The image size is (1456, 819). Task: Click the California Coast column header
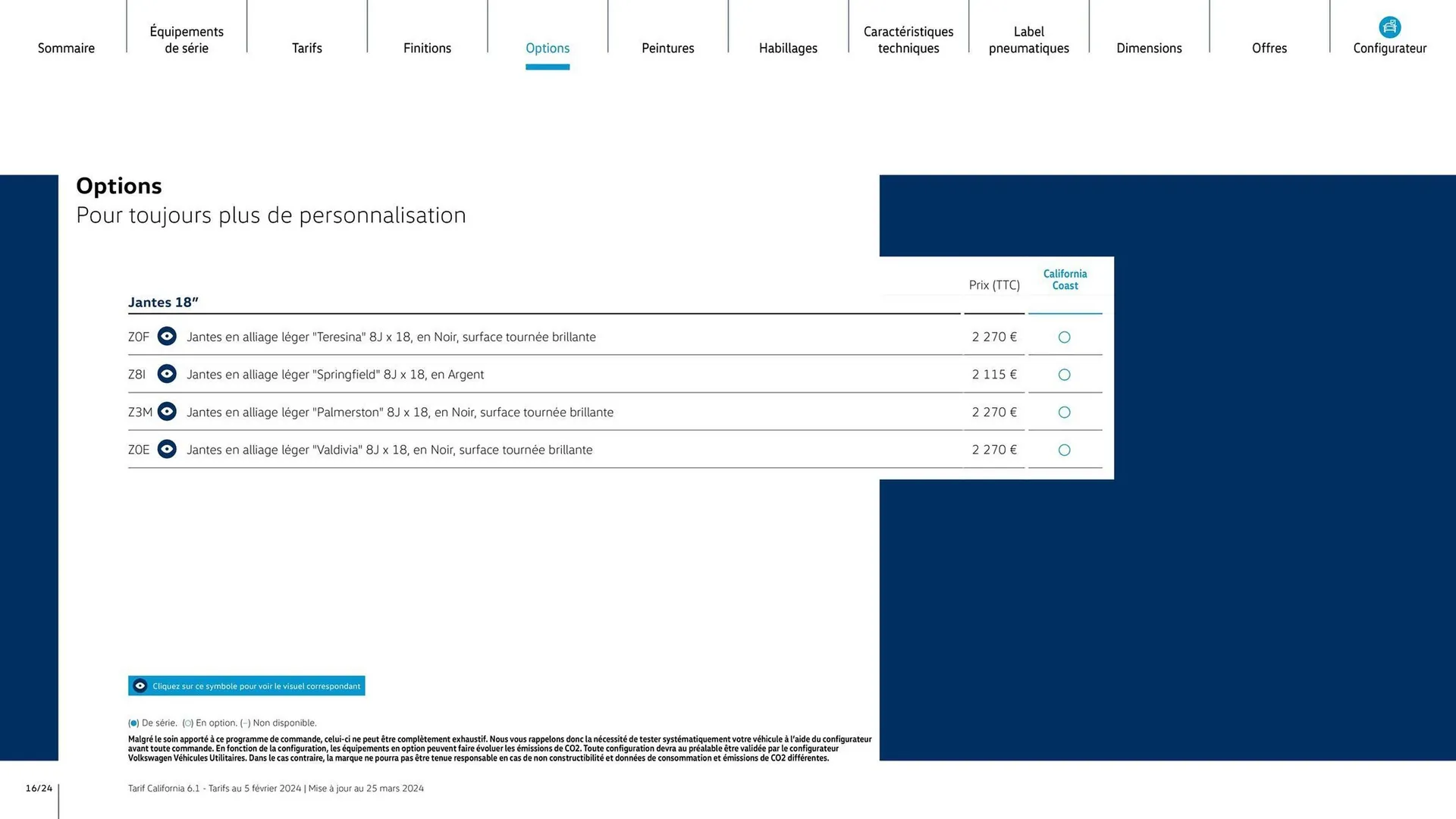[x=1065, y=280]
